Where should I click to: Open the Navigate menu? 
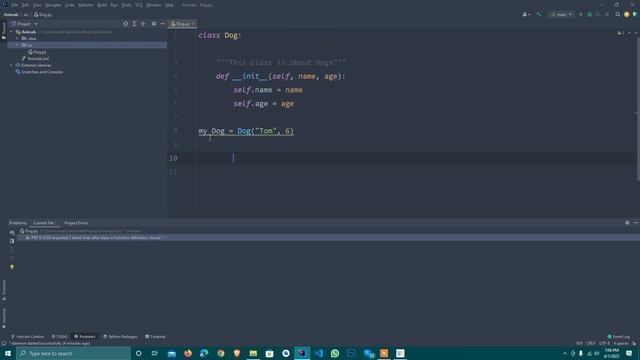click(53, 5)
